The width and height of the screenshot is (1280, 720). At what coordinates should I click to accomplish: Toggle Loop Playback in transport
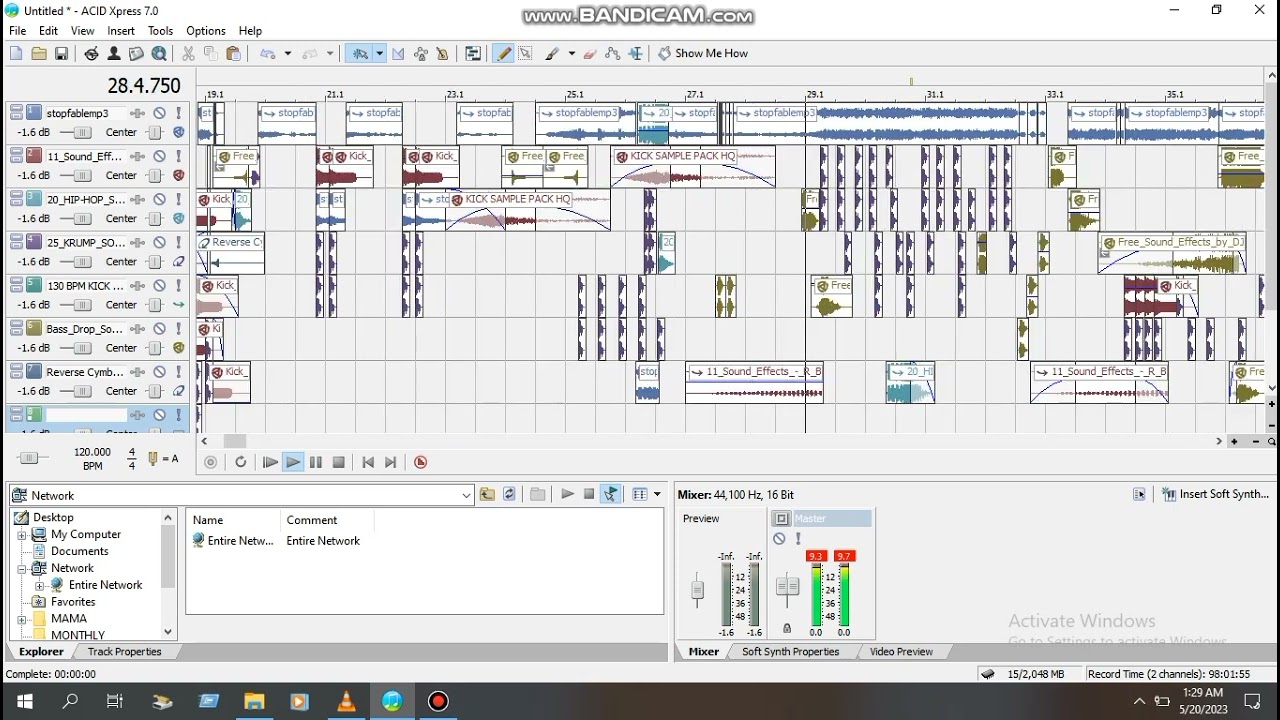tap(240, 462)
